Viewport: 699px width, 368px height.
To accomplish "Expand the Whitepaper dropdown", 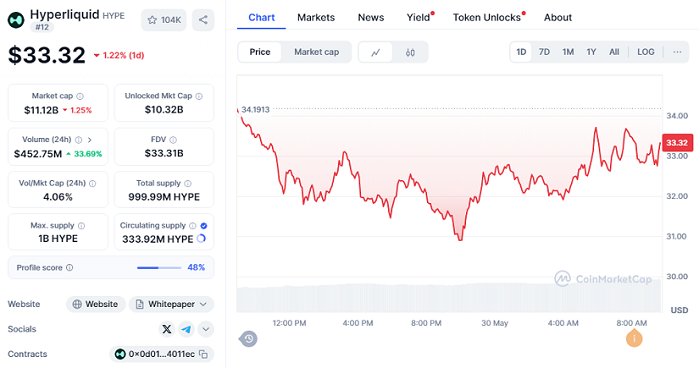I will [172, 304].
